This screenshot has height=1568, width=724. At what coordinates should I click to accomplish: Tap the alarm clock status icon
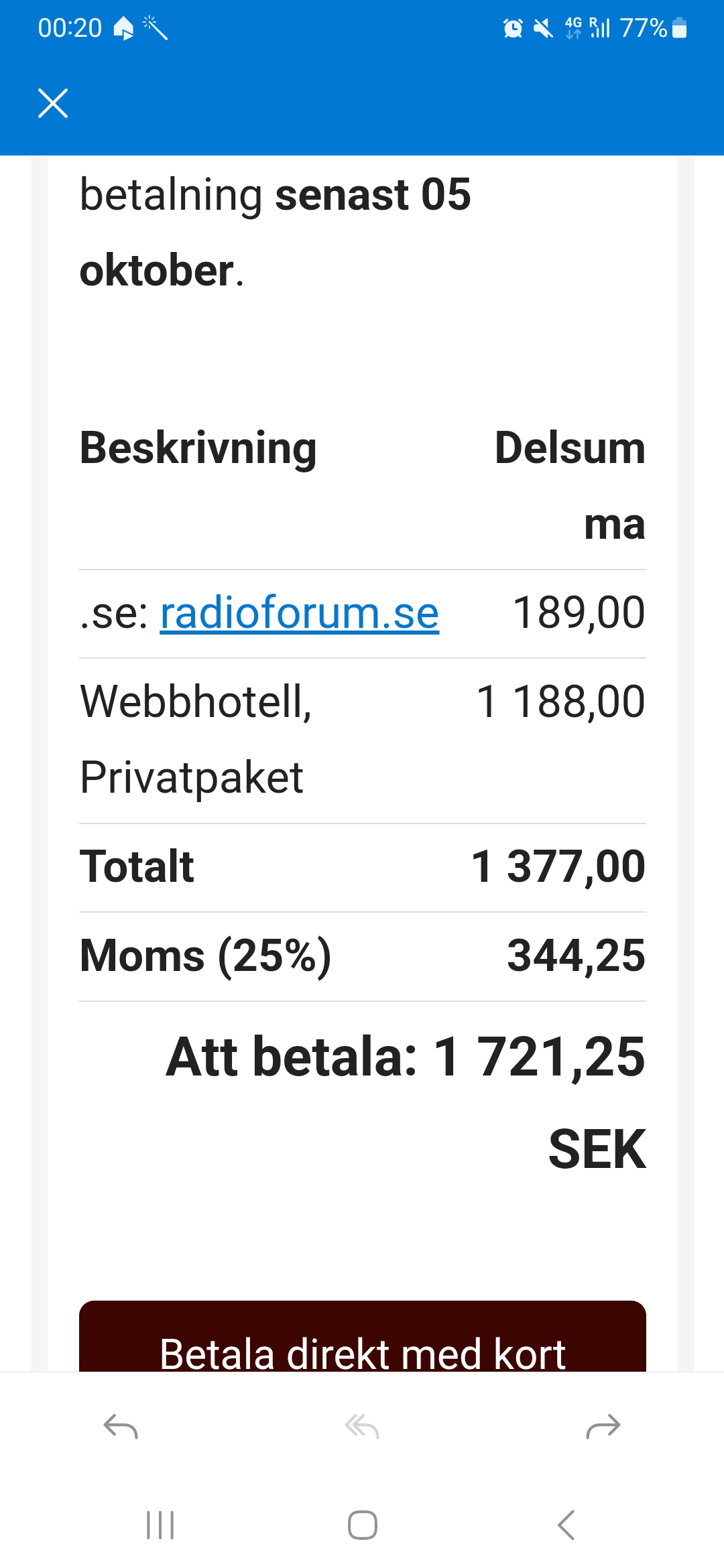(513, 28)
